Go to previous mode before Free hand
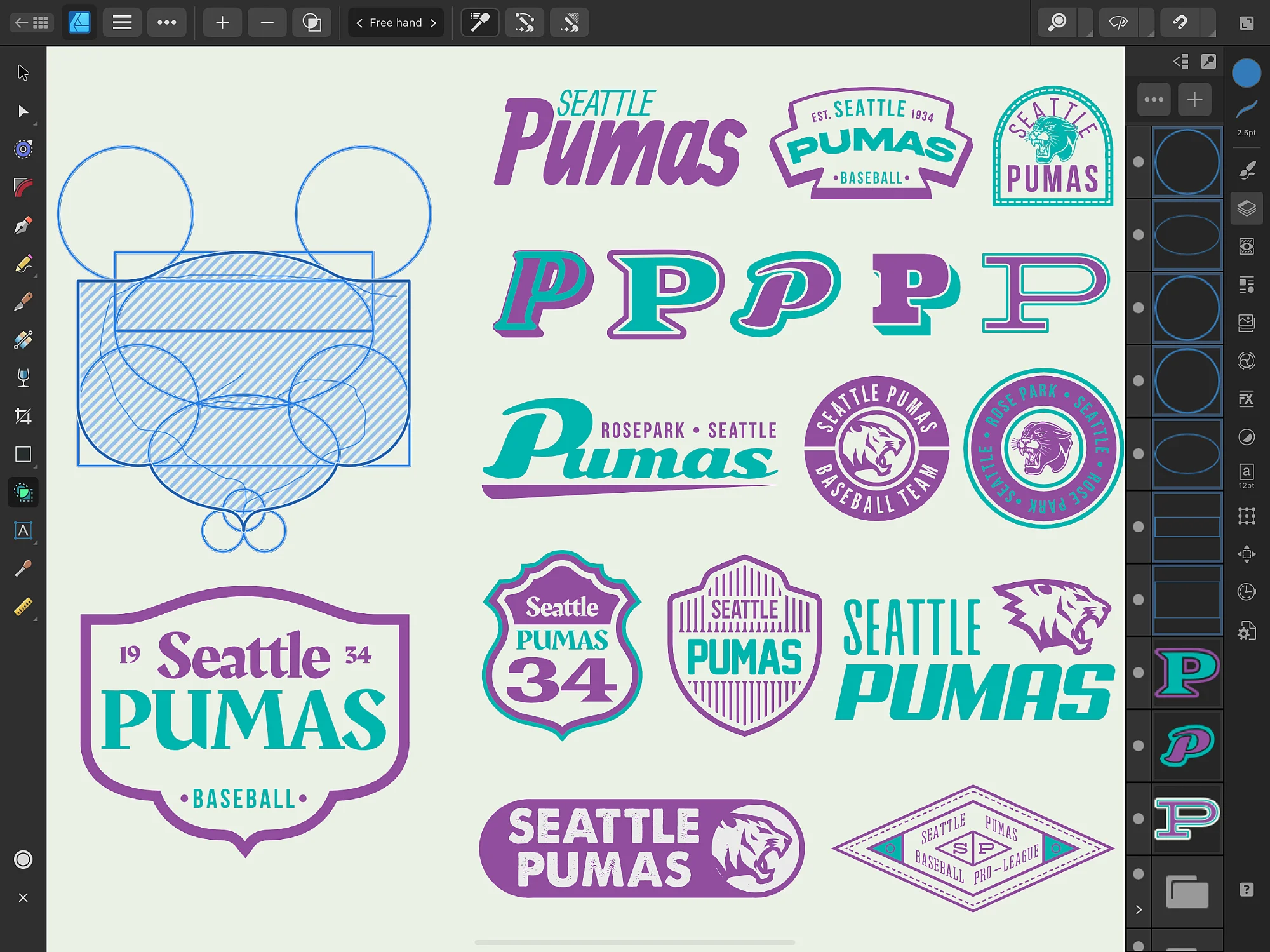1270x952 pixels. pyautogui.click(x=359, y=23)
